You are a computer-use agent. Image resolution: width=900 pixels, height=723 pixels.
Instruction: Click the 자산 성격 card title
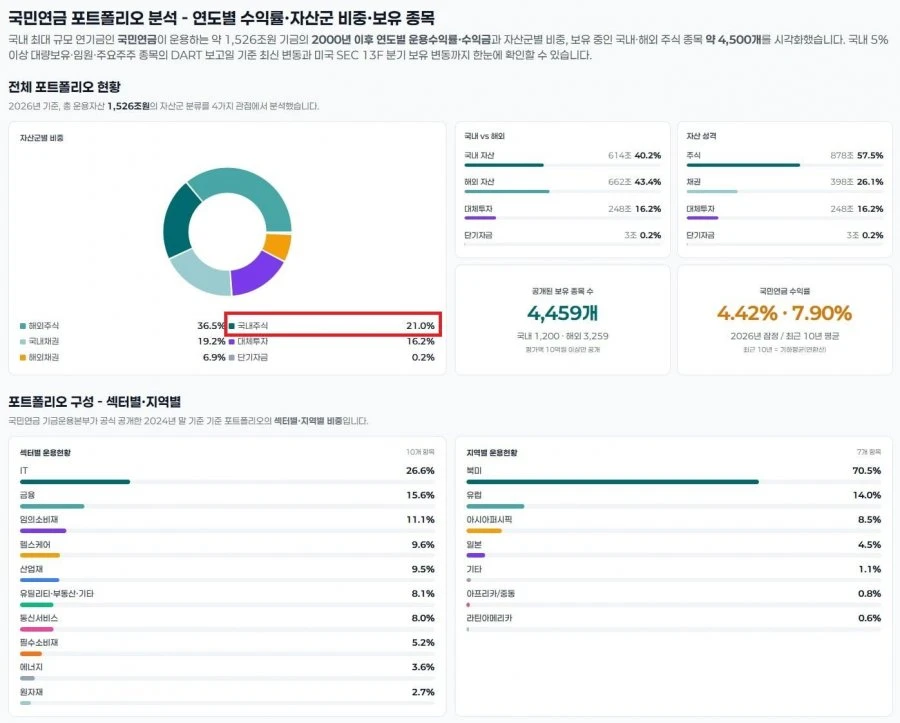pos(701,137)
